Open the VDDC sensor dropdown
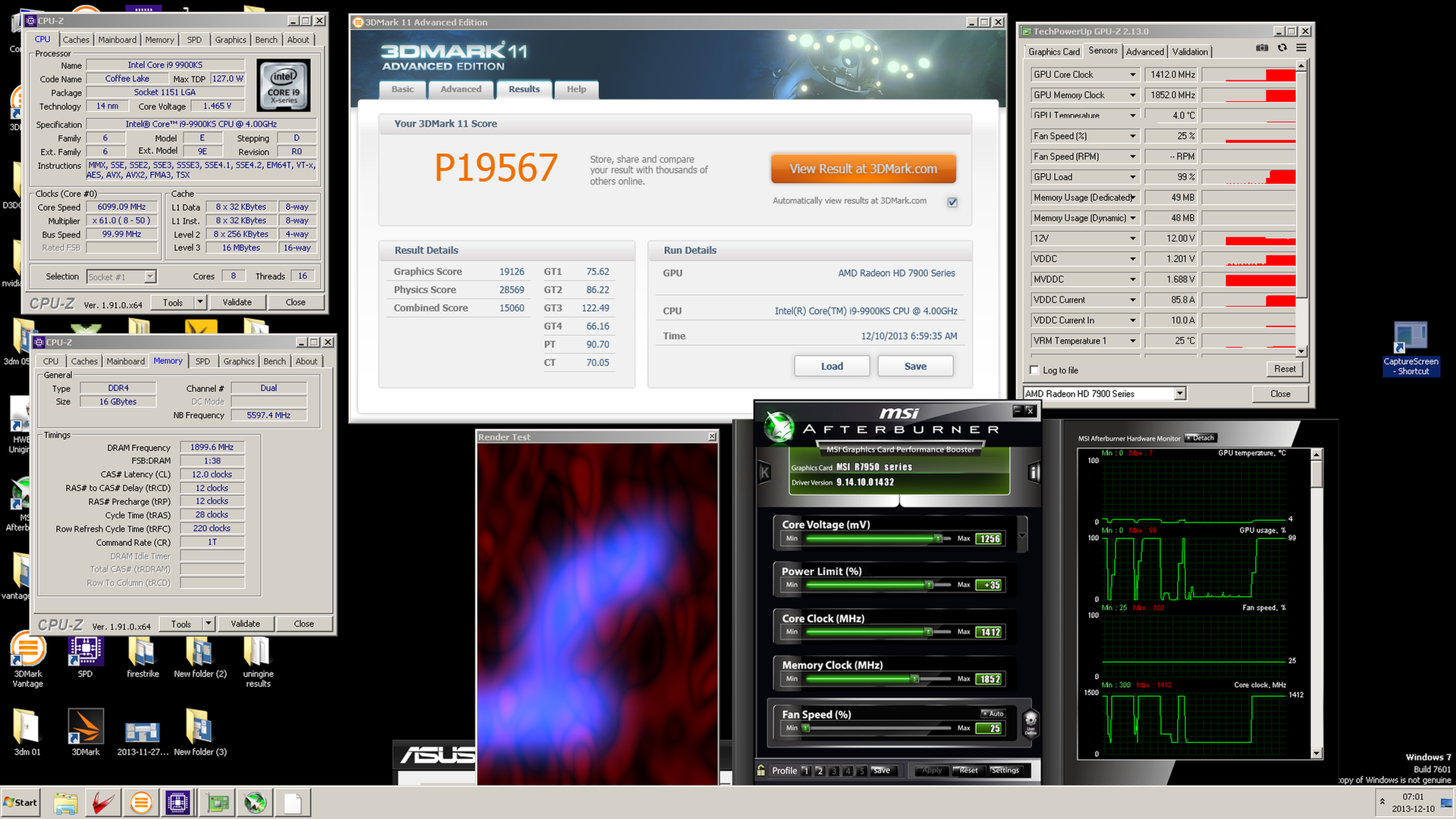 (x=1133, y=259)
